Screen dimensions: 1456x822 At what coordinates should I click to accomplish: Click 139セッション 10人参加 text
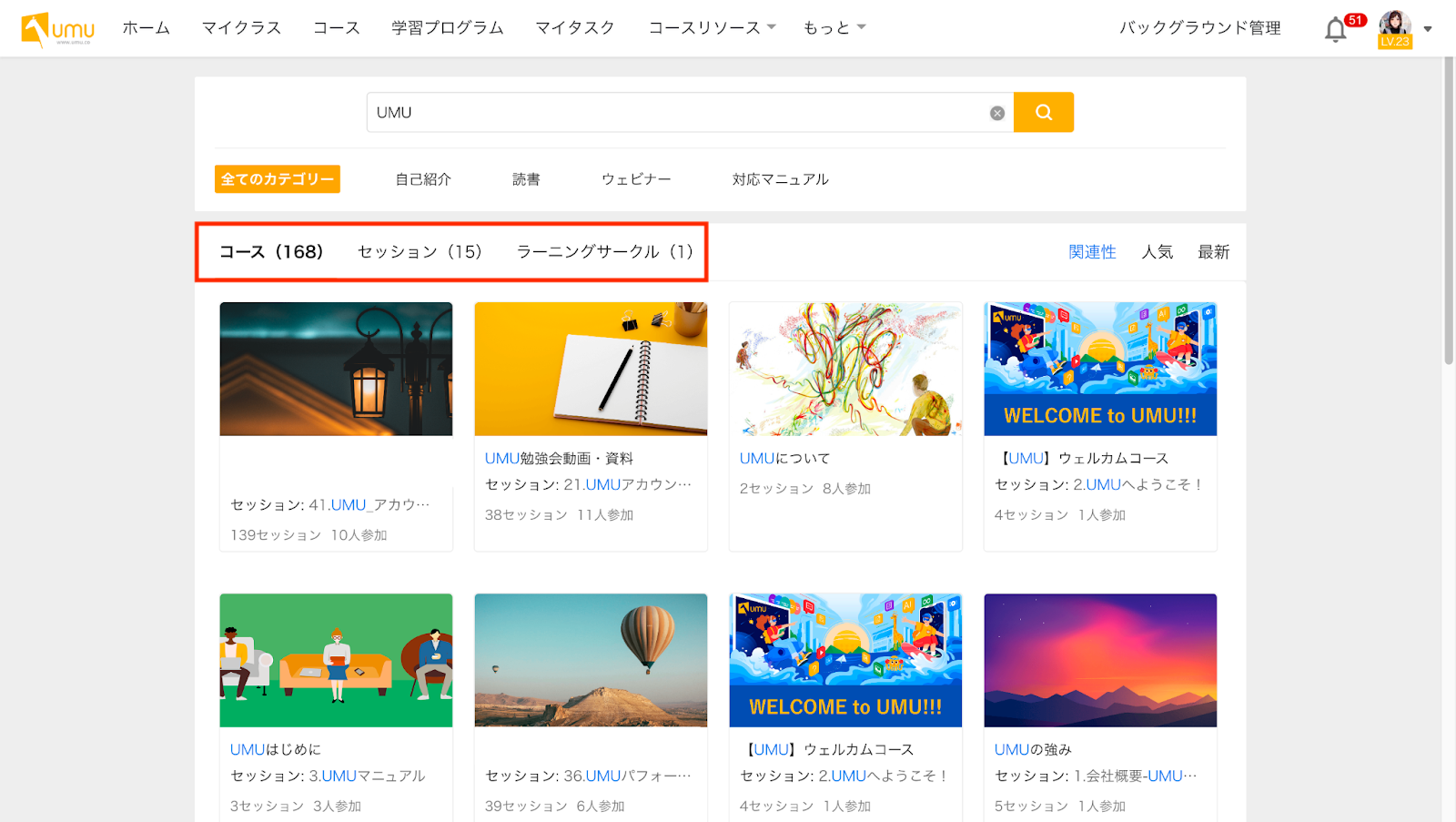[x=308, y=535]
